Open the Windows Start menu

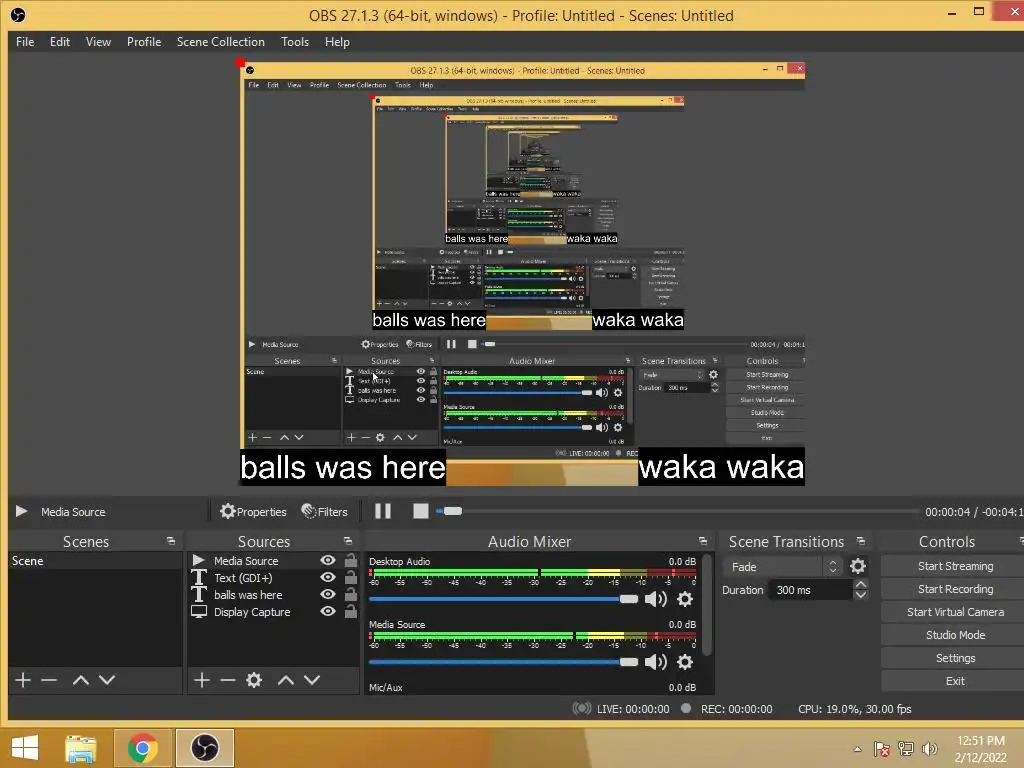click(25, 748)
